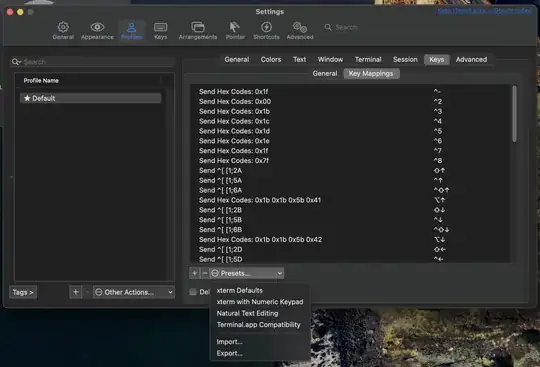This screenshot has height=367, width=540.
Task: Select the Send ^[ [1;6B row
Action: tap(351, 230)
